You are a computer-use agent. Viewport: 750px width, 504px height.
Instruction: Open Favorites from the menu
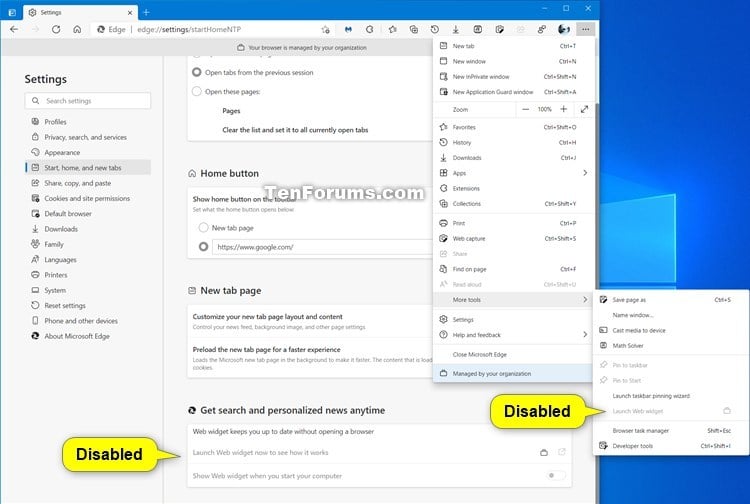pyautogui.click(x=513, y=127)
